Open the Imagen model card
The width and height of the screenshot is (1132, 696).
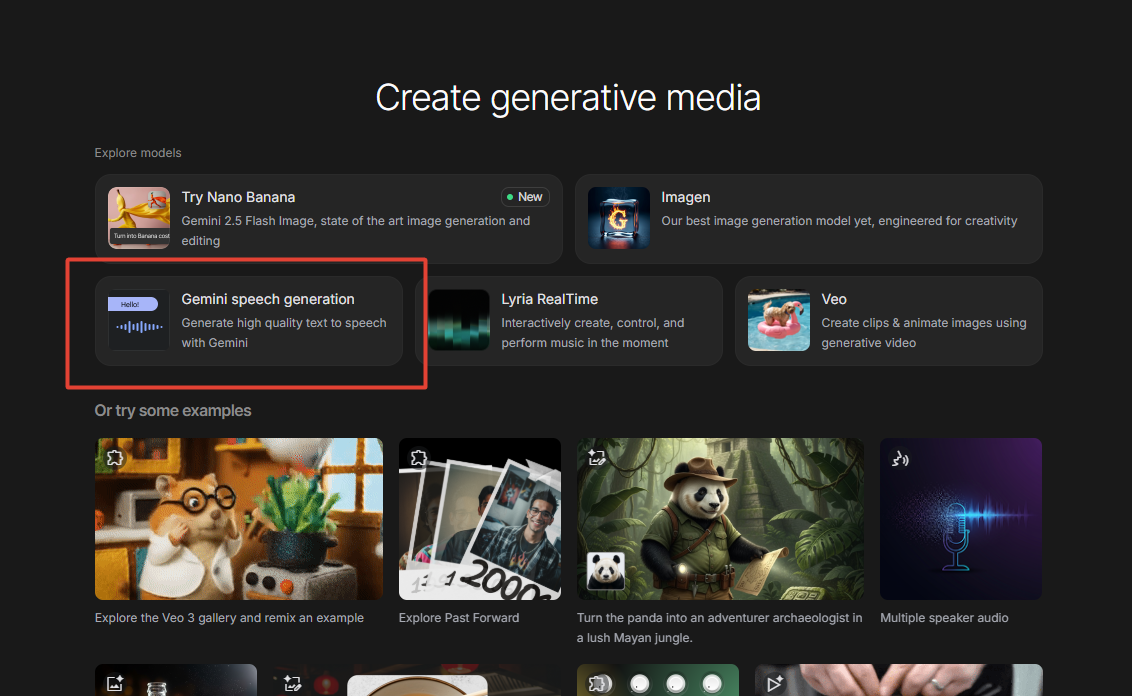tap(809, 219)
